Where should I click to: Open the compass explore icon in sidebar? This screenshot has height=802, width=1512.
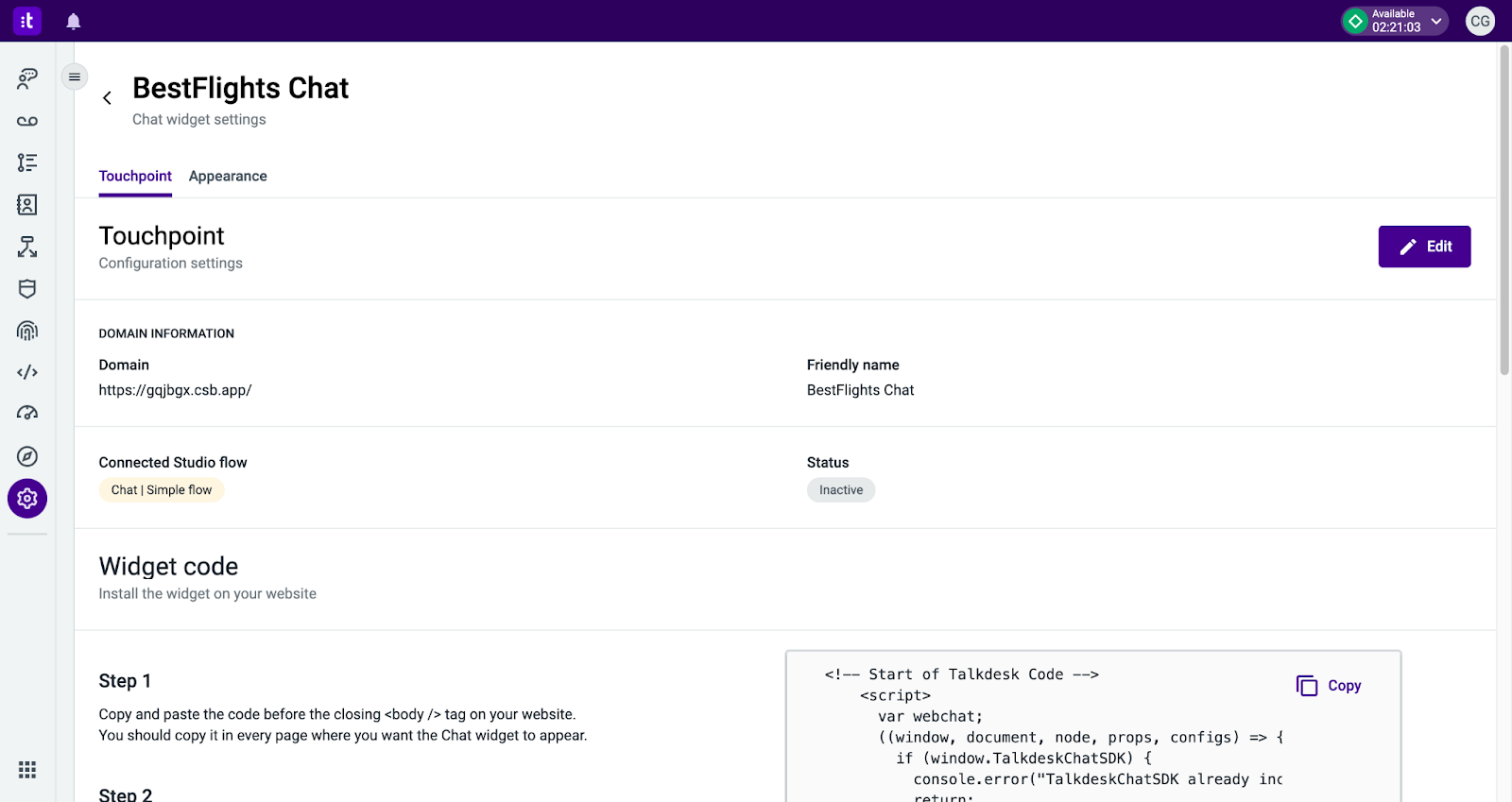[x=27, y=456]
